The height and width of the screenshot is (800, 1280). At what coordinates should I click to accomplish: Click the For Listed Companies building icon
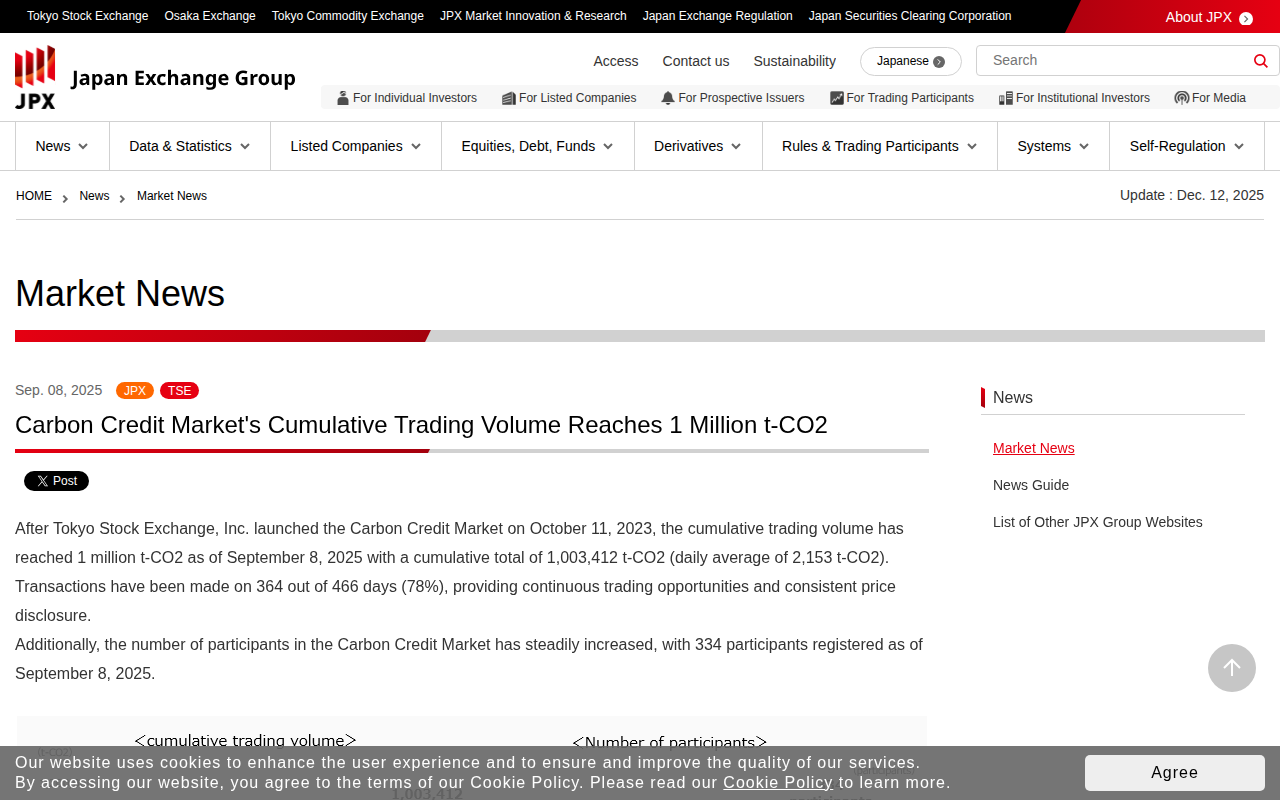point(509,98)
